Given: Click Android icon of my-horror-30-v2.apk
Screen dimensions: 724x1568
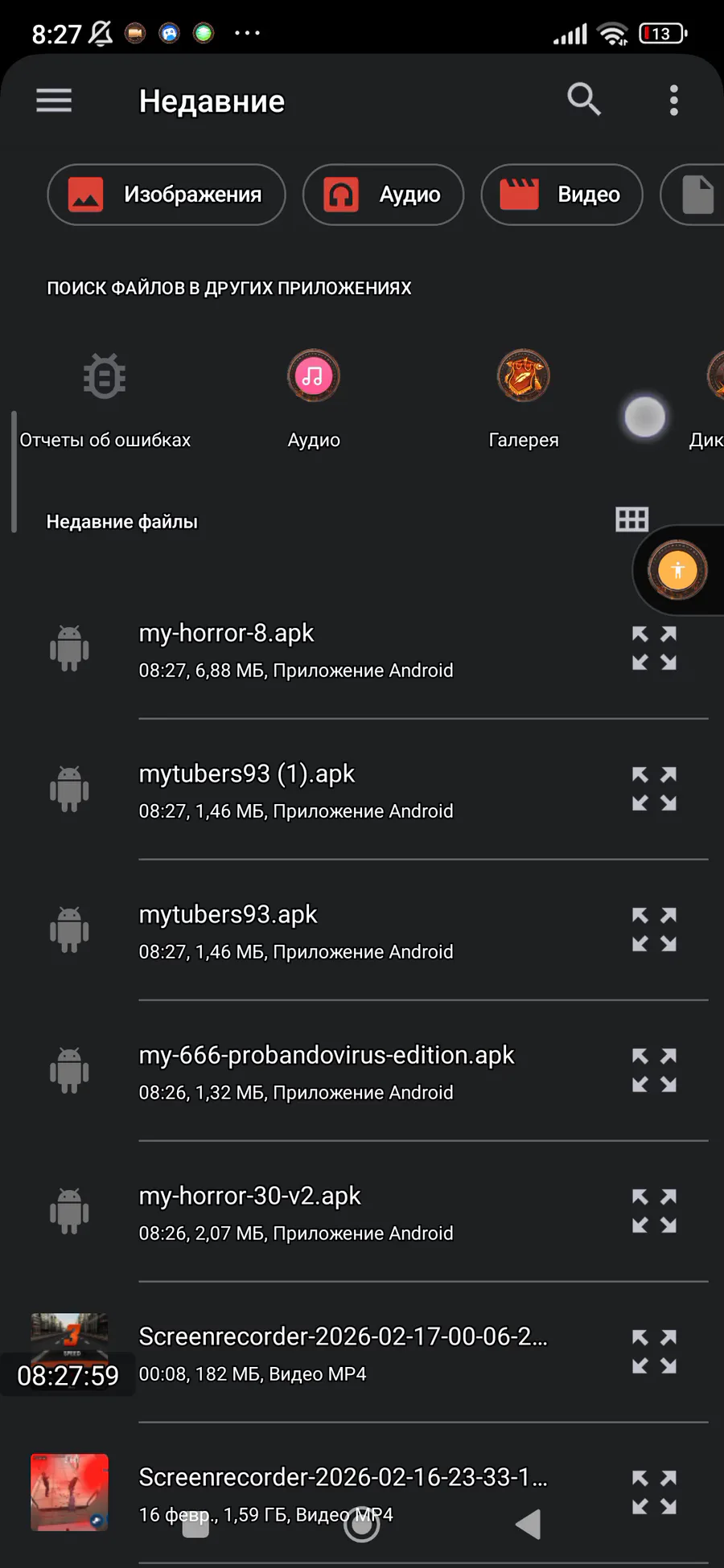Looking at the screenshot, I should (69, 1211).
